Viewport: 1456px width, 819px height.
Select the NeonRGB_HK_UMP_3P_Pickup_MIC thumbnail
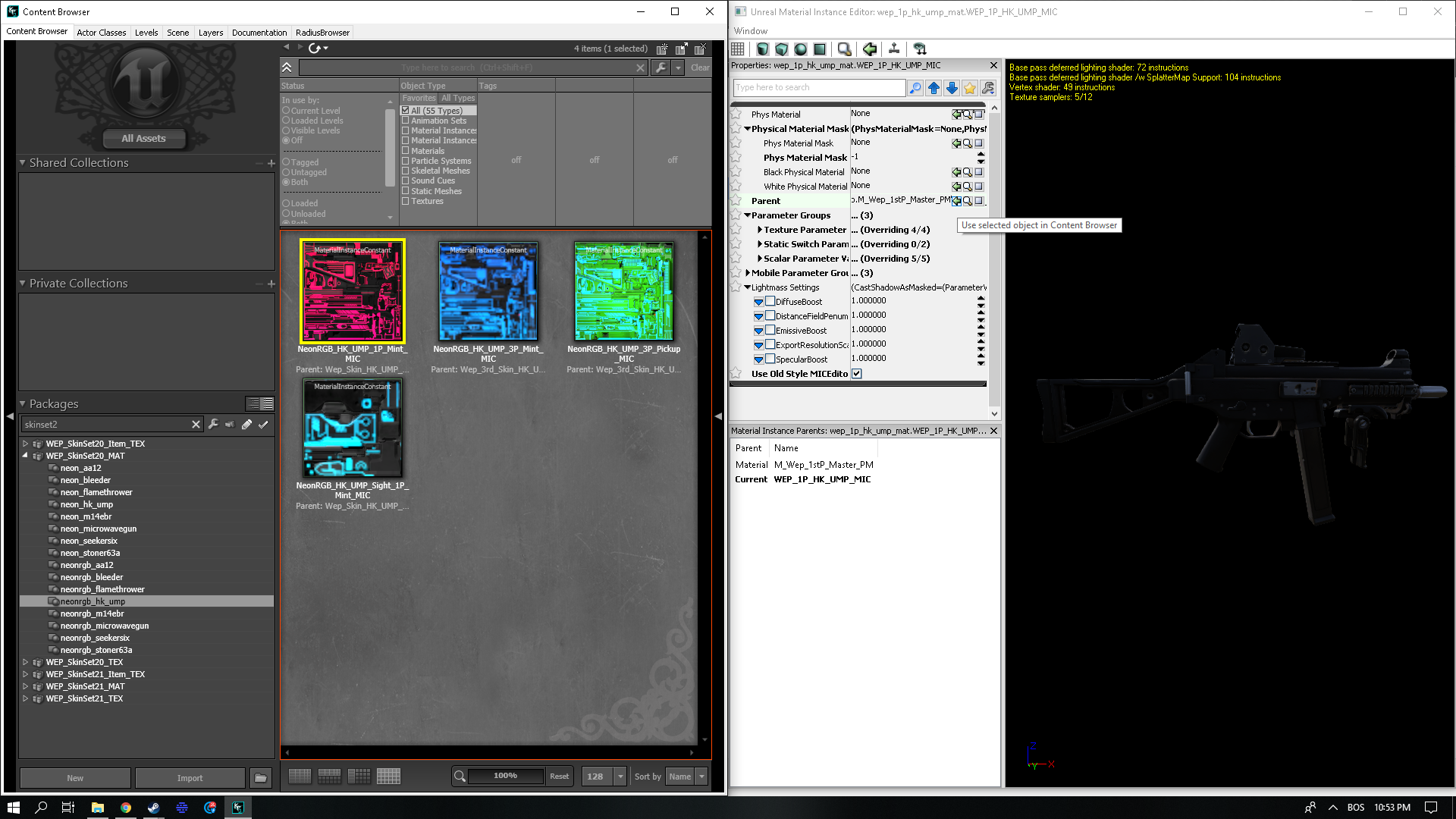pyautogui.click(x=624, y=291)
